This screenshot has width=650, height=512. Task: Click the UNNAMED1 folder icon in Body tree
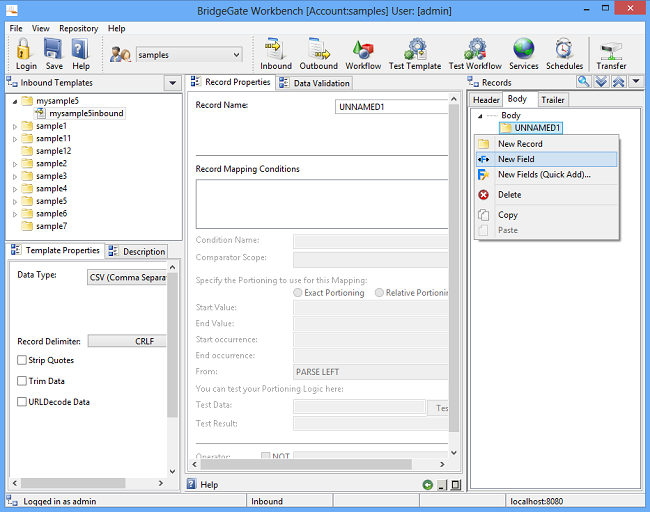pyautogui.click(x=505, y=128)
